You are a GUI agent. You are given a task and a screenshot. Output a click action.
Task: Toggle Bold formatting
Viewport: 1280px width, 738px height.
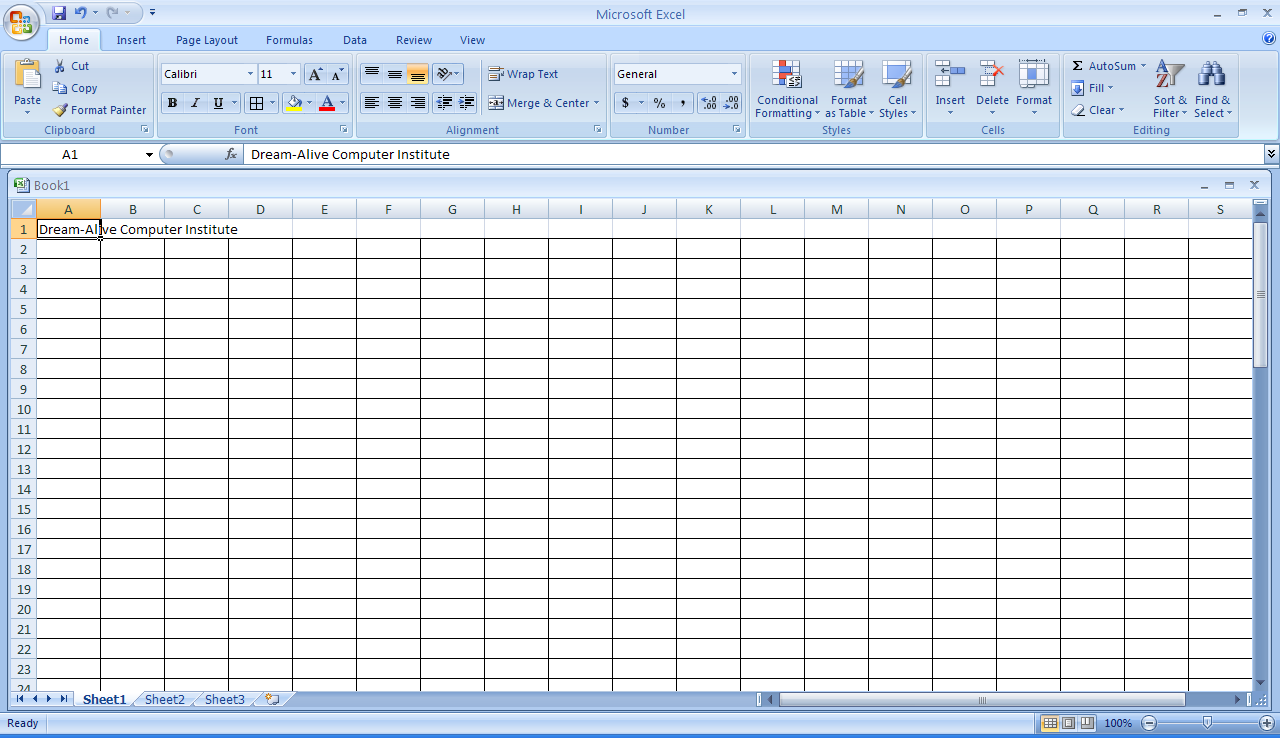point(172,103)
